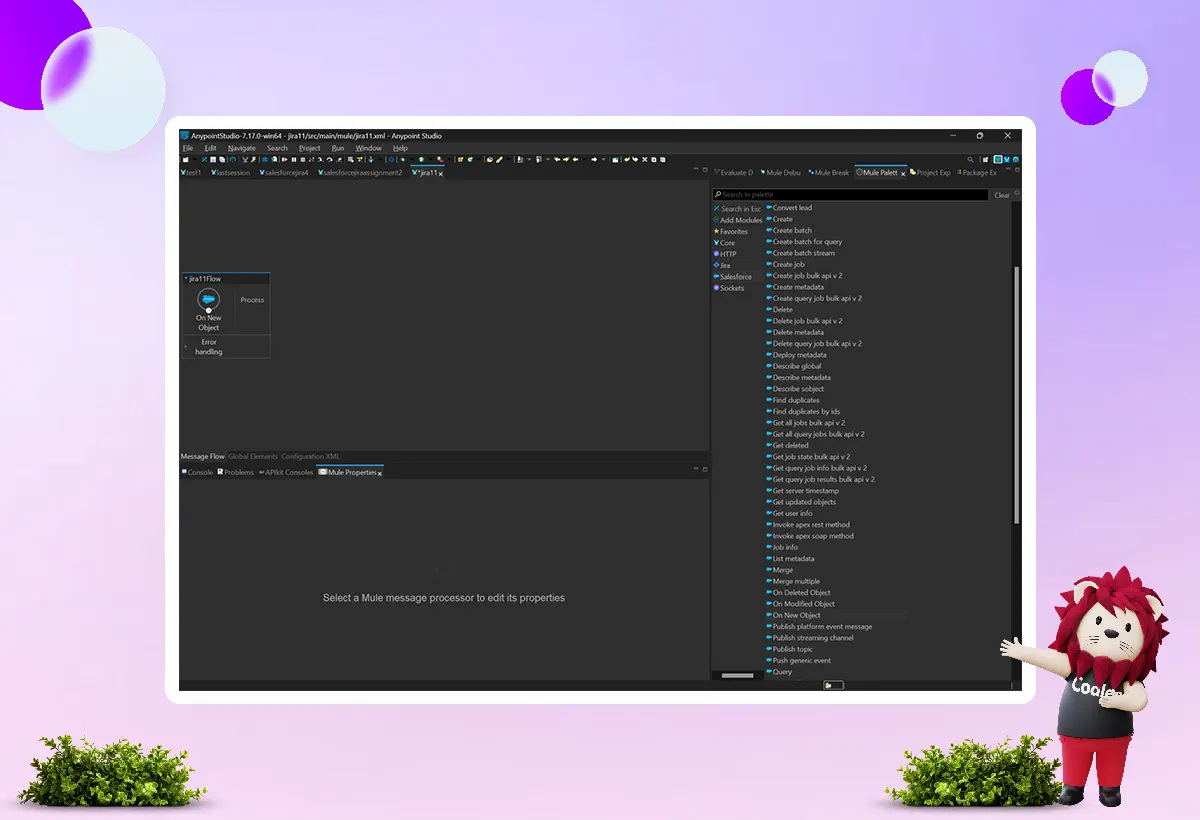Click the icon beside Convert lead
Viewport: 1200px width, 820px height.
[x=769, y=208]
